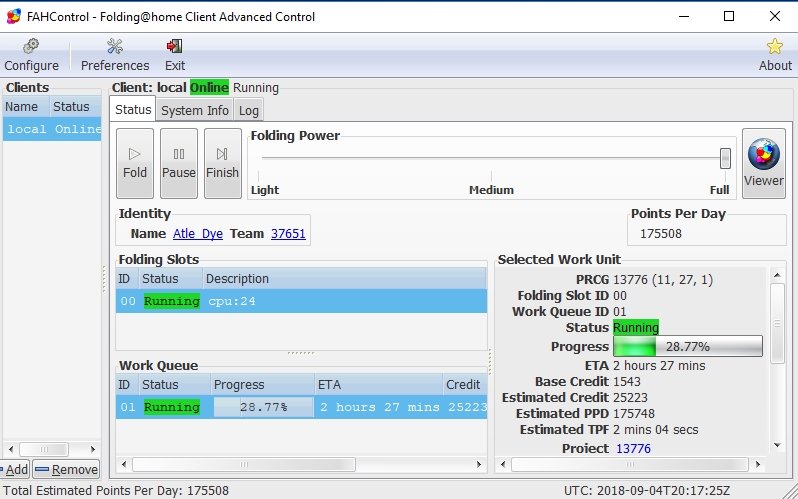798x499 pixels.
Task: Minimize the FAHControl window
Action: pos(684,16)
